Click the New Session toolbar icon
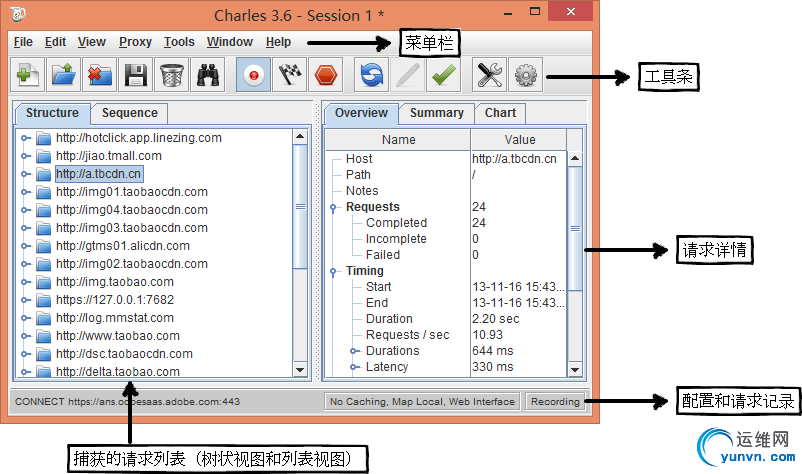This screenshot has height=474, width=802. pyautogui.click(x=28, y=75)
